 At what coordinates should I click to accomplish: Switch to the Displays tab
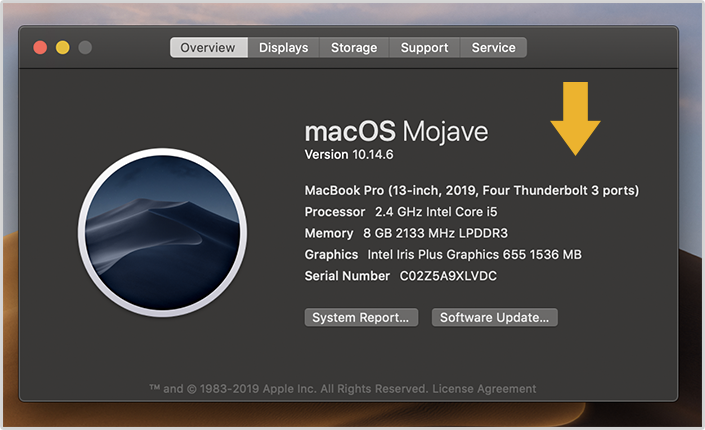pos(283,47)
